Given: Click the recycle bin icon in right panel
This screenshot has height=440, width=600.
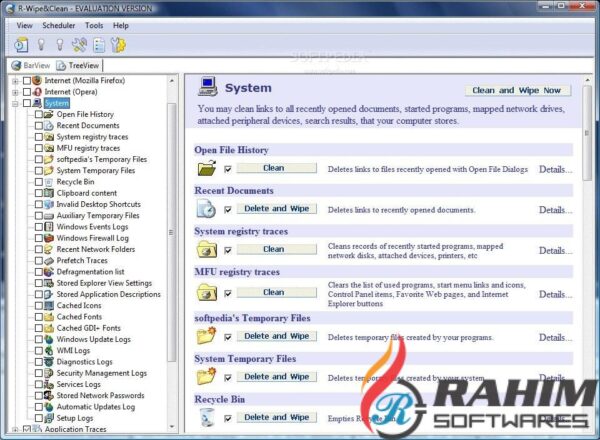Looking at the screenshot, I should pyautogui.click(x=207, y=417).
